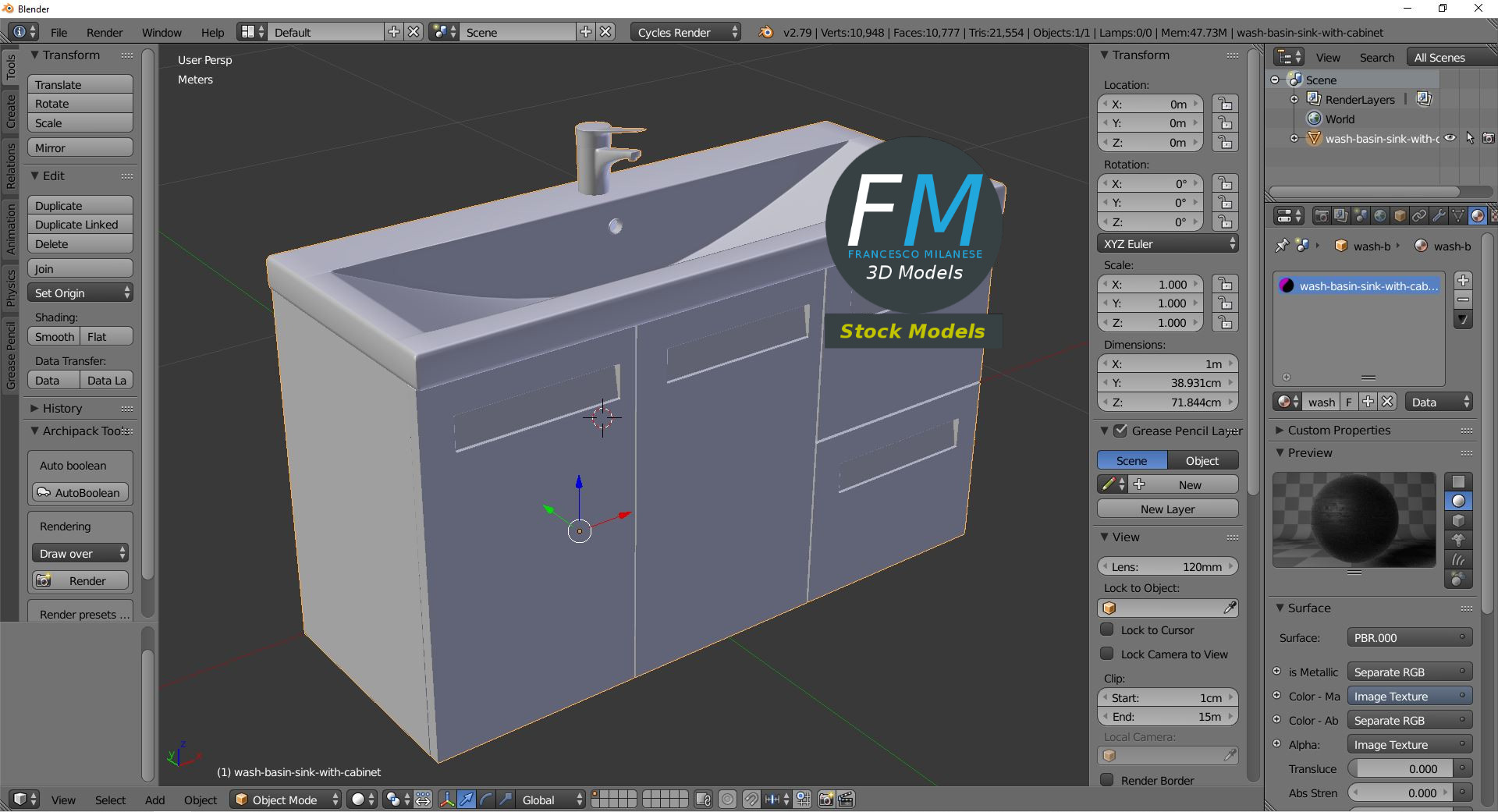Open the Window menu

[162, 33]
